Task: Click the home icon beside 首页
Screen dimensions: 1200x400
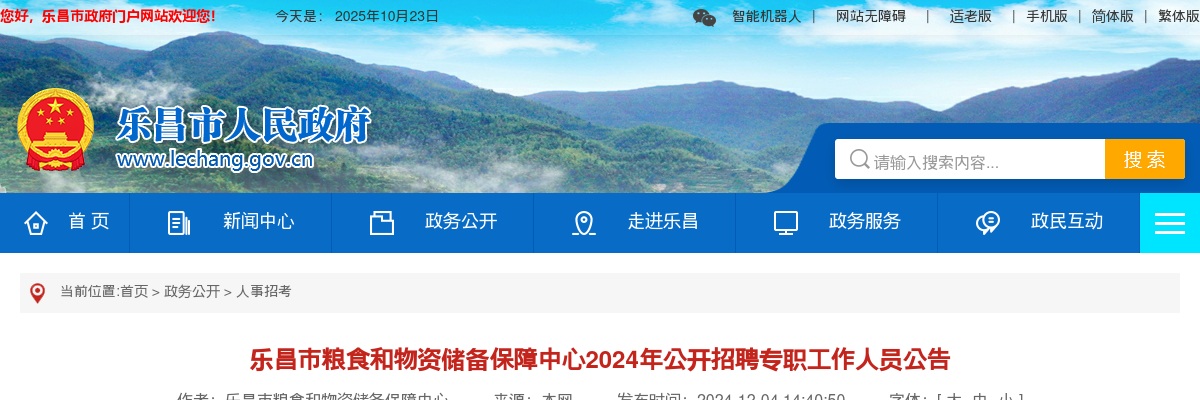Action: (36, 223)
